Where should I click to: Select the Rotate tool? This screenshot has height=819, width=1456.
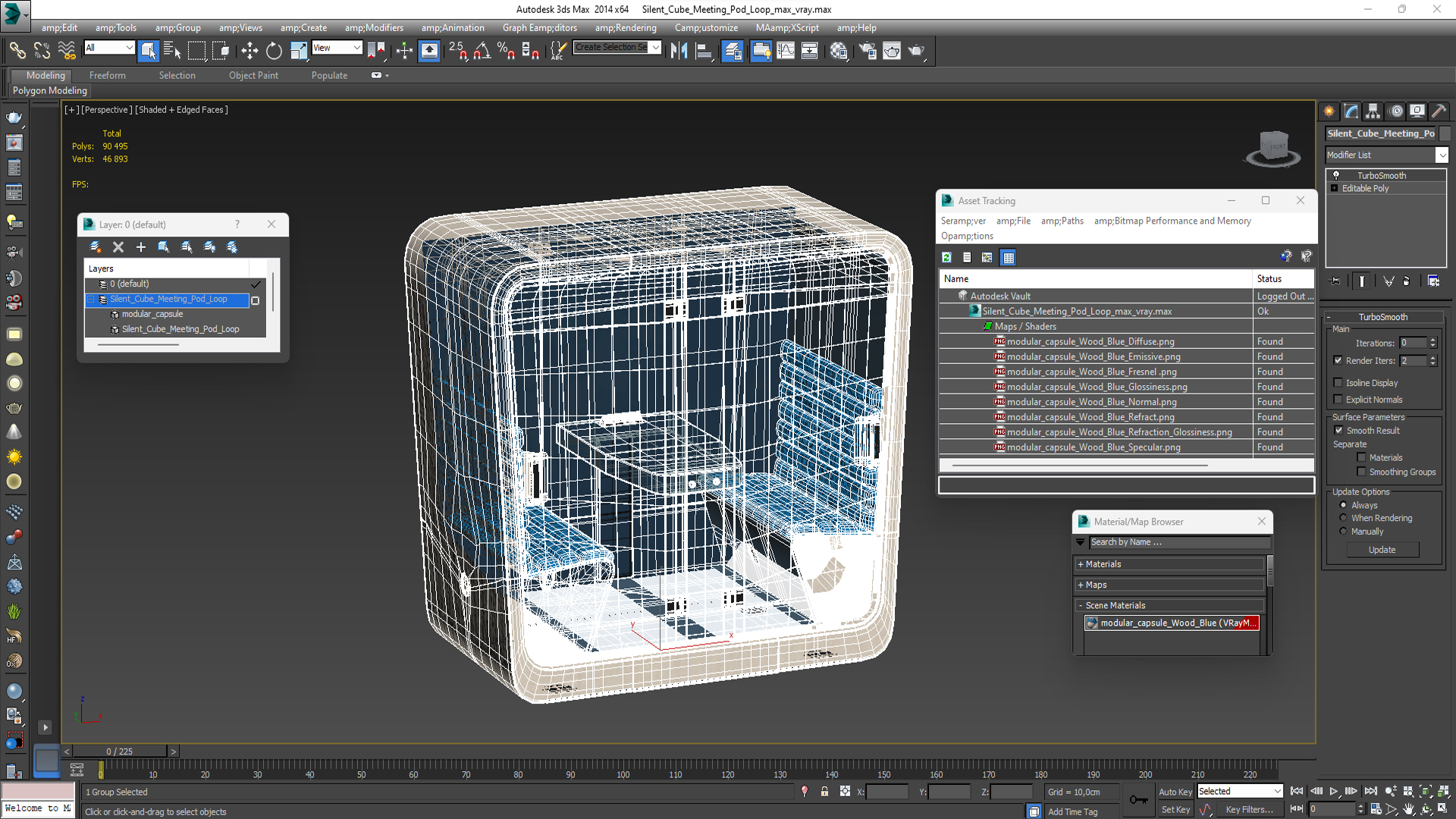point(274,51)
